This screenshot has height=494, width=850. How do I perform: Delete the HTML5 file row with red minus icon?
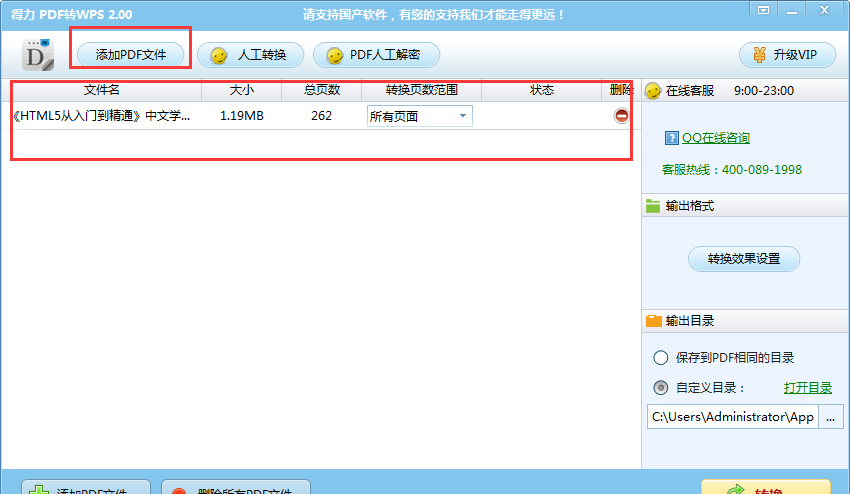pos(621,116)
